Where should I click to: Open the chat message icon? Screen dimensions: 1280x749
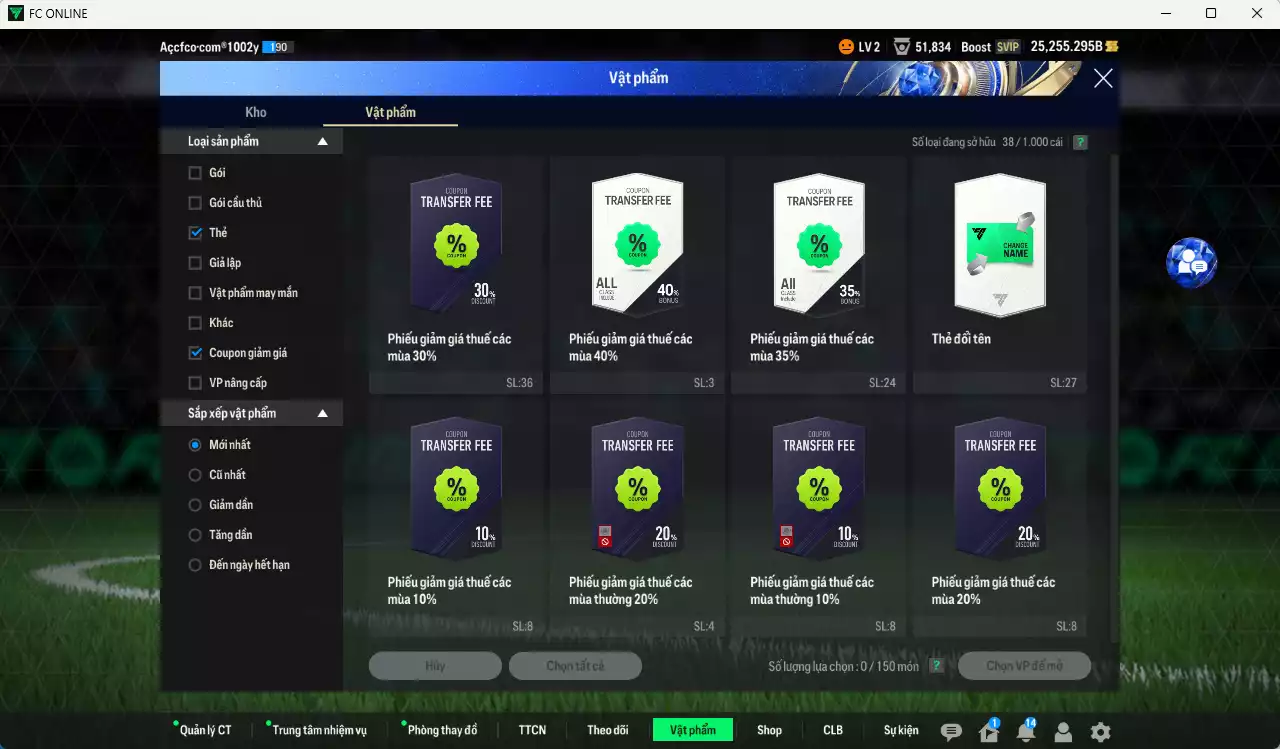[951, 732]
